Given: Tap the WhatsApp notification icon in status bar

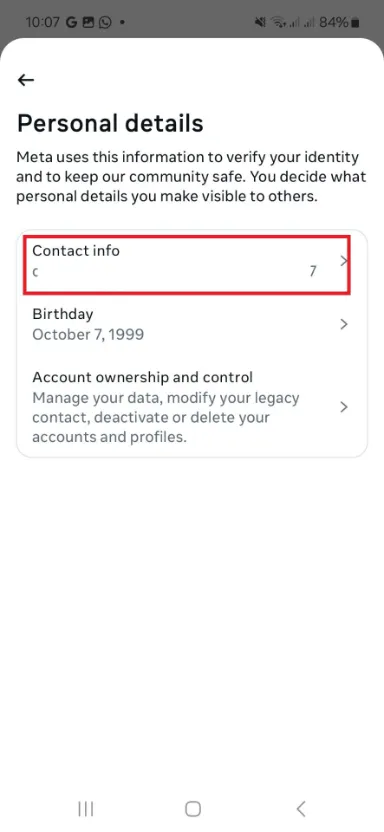Looking at the screenshot, I should [x=106, y=22].
